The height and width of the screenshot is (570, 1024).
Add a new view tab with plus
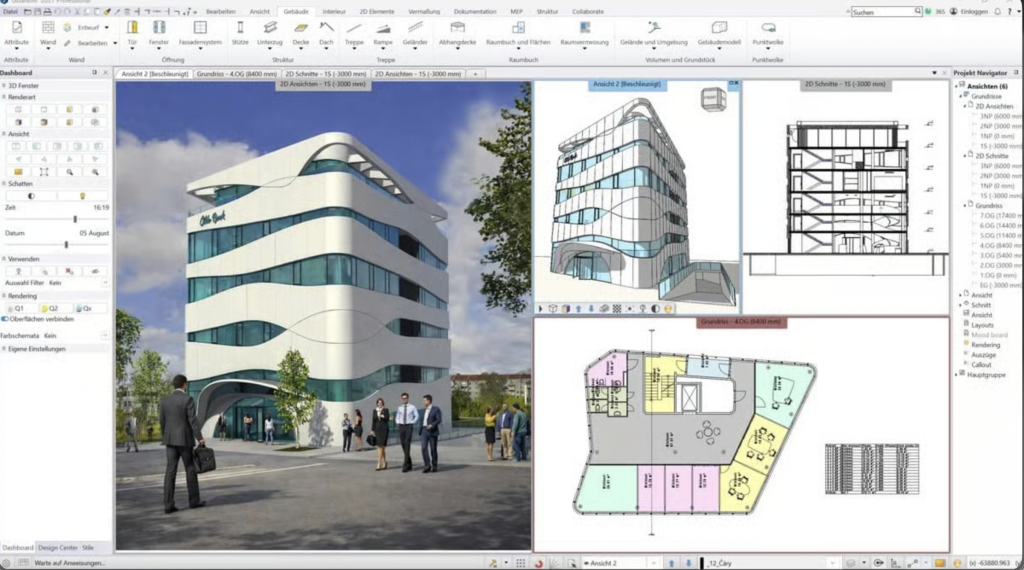pos(475,74)
